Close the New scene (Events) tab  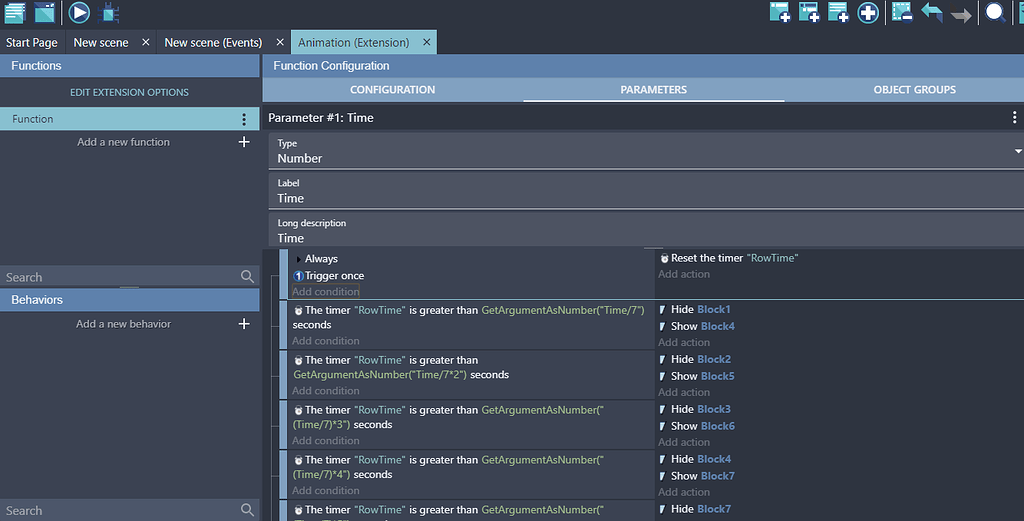point(280,42)
